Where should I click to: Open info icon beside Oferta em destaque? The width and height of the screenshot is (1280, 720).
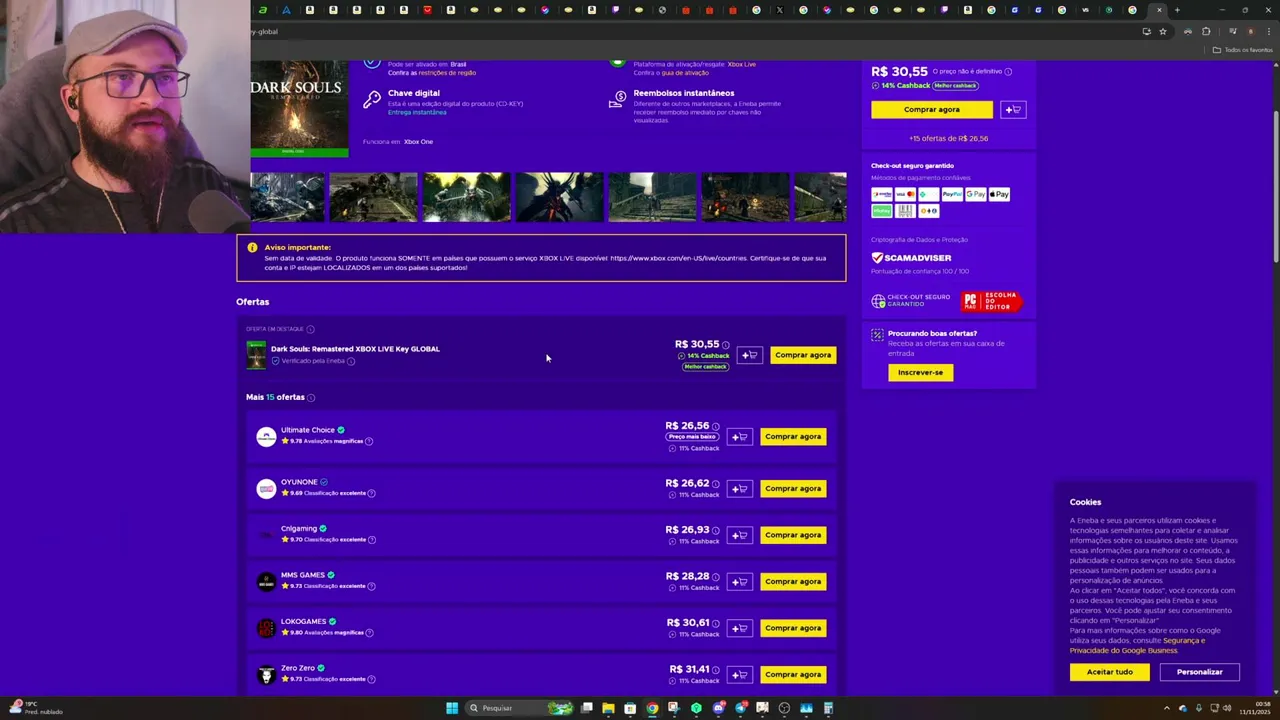pyautogui.click(x=310, y=329)
